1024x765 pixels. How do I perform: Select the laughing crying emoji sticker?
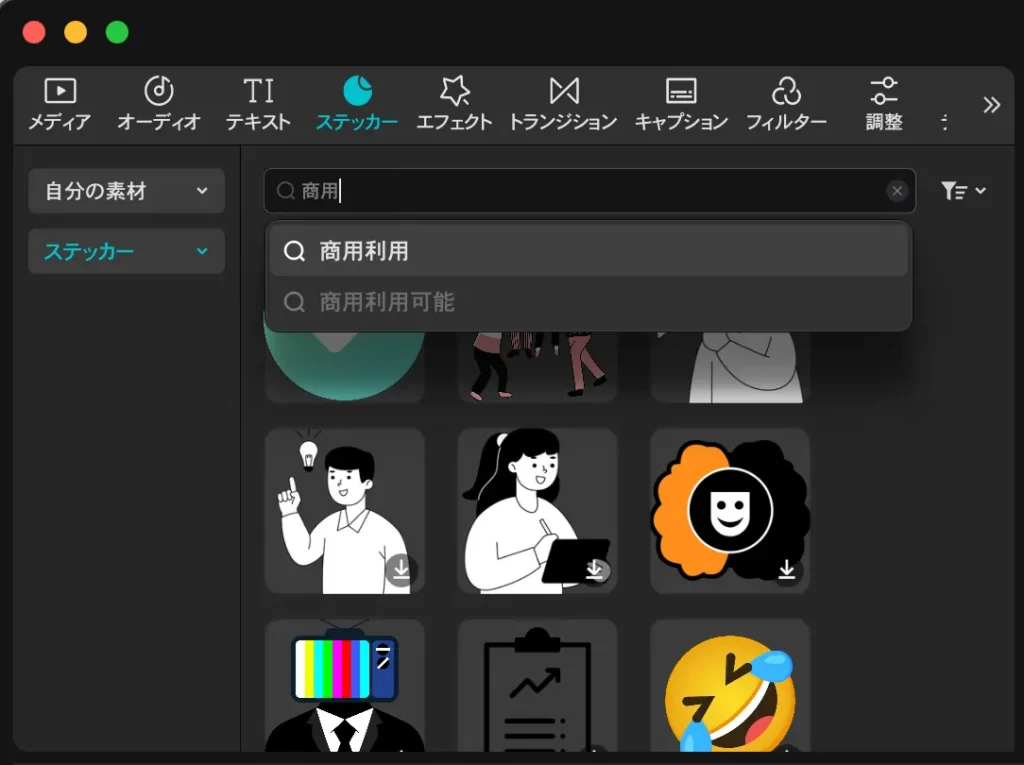tap(729, 690)
